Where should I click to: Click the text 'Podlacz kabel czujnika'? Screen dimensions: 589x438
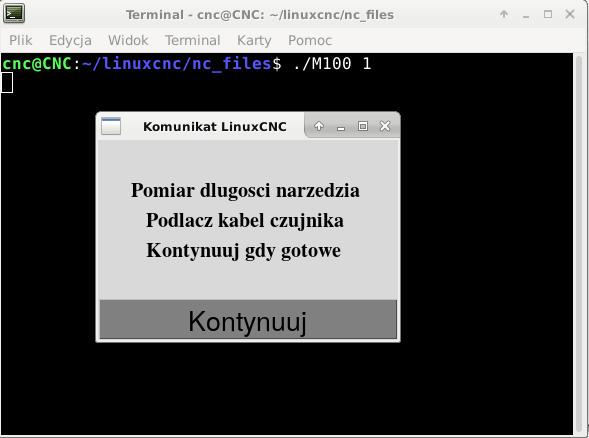click(245, 220)
